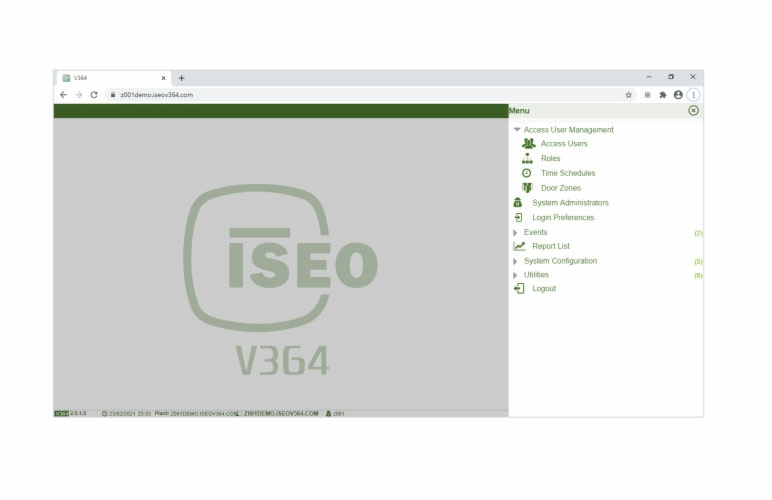Click the Events label

point(535,232)
